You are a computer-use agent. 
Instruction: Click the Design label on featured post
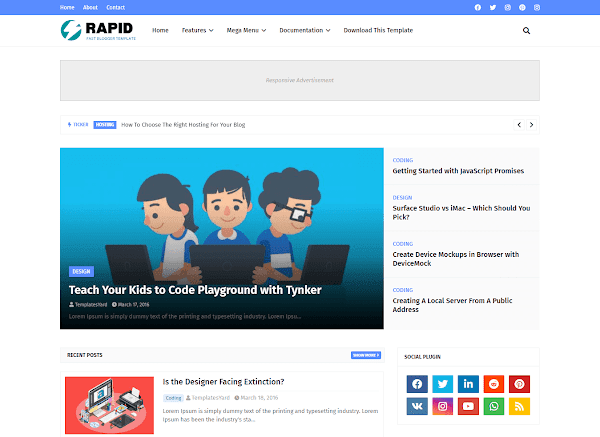tap(81, 271)
